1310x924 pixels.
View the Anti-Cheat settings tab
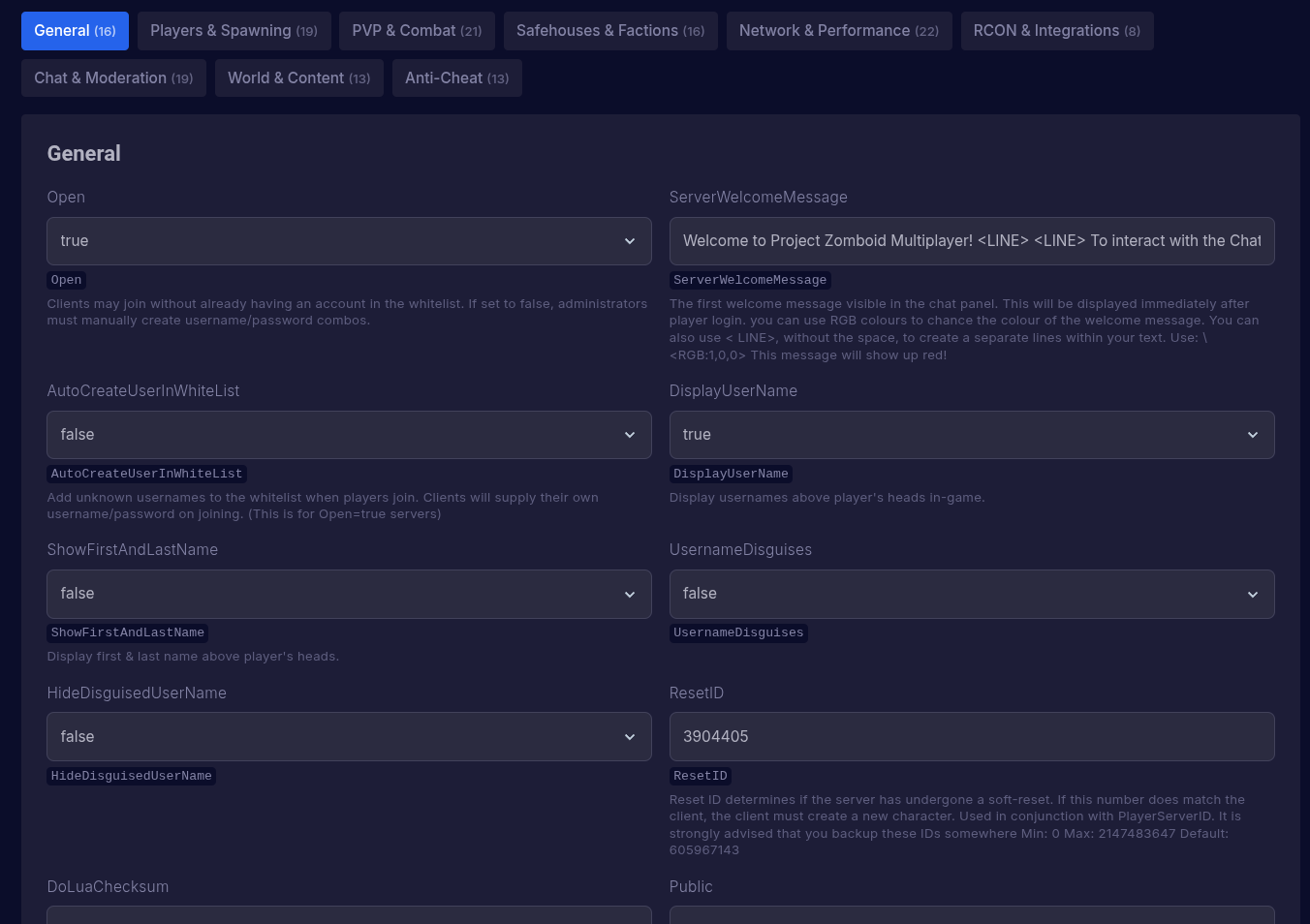coord(456,77)
